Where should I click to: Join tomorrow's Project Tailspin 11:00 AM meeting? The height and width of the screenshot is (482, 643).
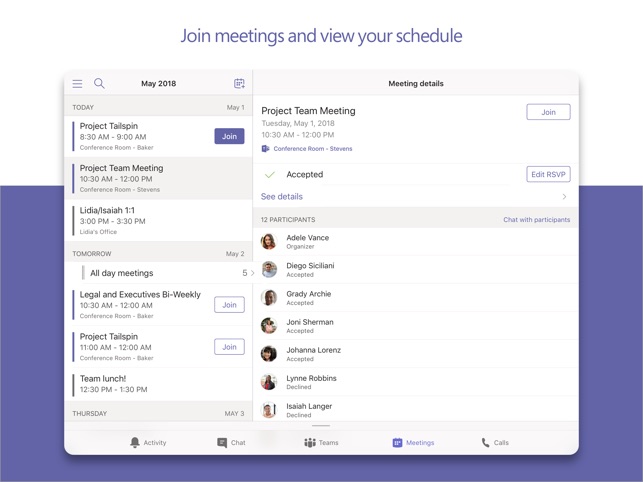tap(229, 347)
